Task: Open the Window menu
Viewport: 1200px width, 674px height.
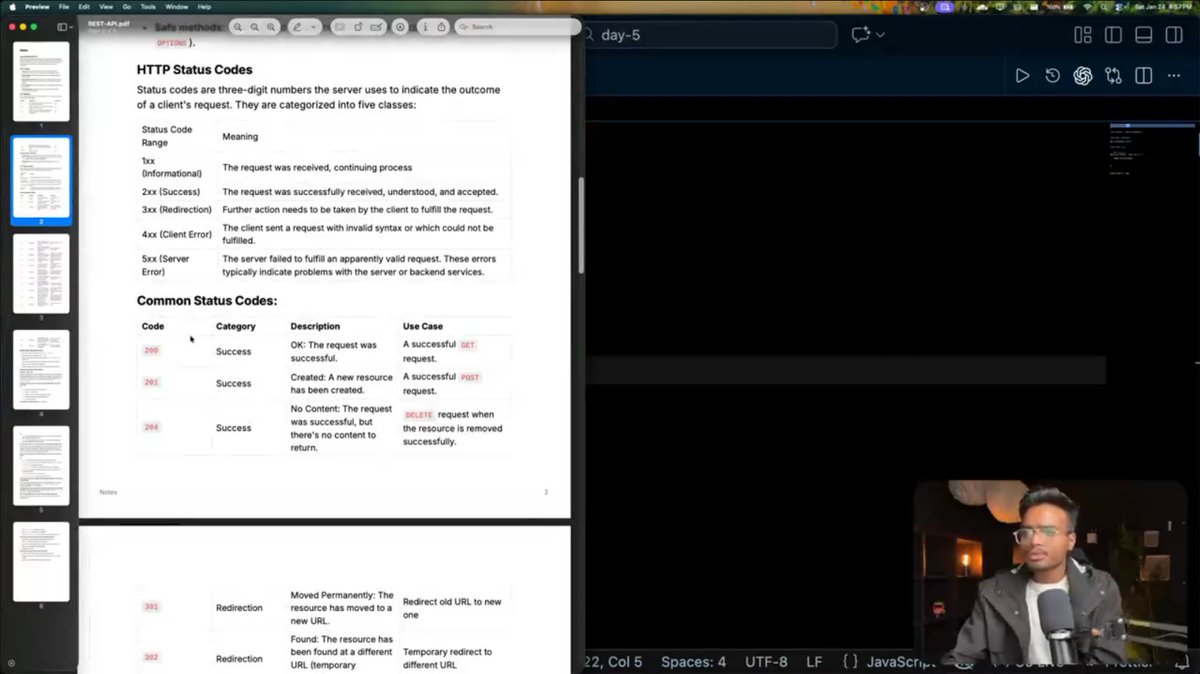Action: (x=177, y=7)
